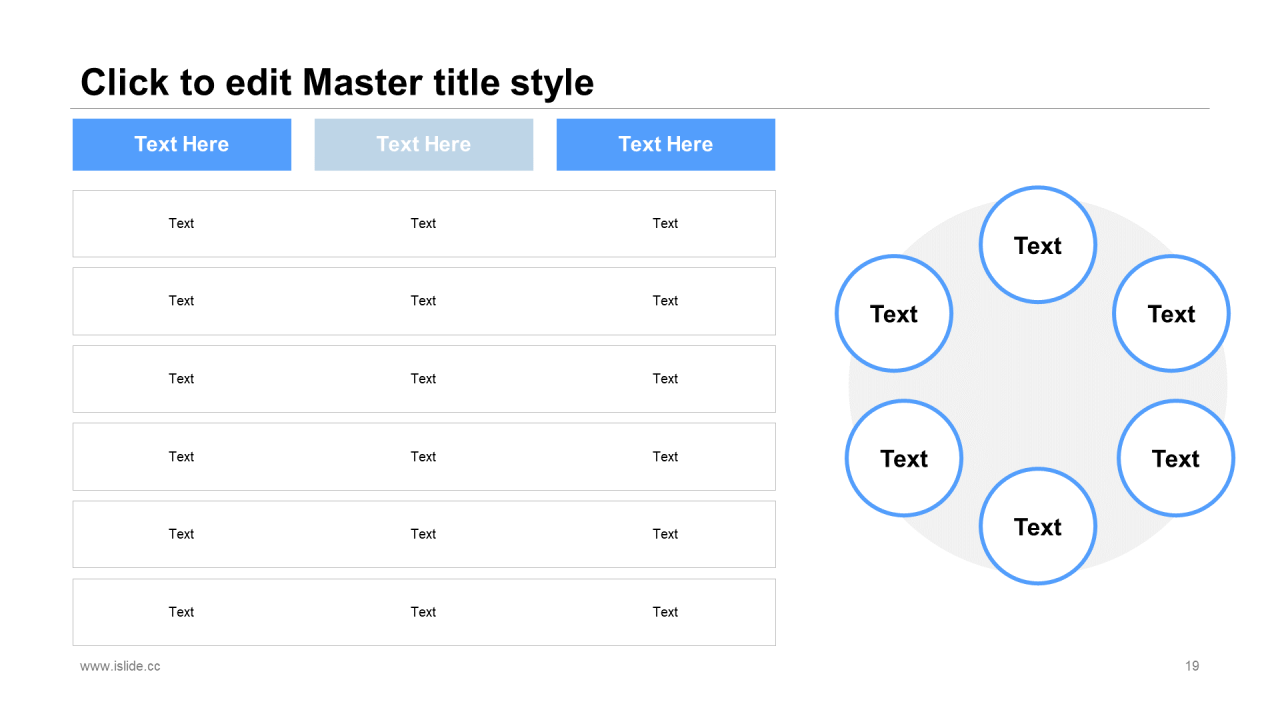The image size is (1280, 720).
Task: Click the upper-right 'Text' circle of the ring
Action: 1171,314
